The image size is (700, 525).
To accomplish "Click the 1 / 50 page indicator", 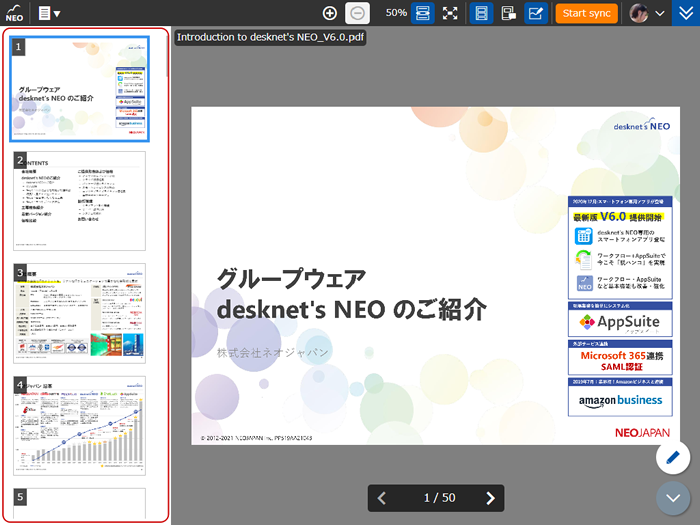I will click(439, 498).
